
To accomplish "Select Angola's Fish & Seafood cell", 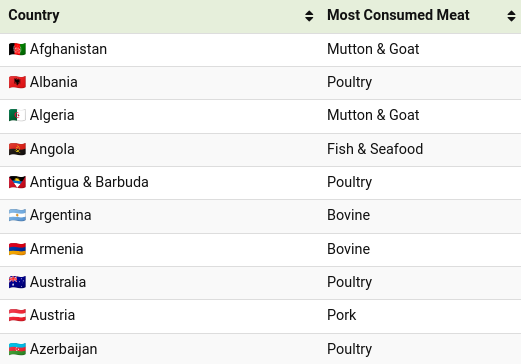I will [x=420, y=150].
